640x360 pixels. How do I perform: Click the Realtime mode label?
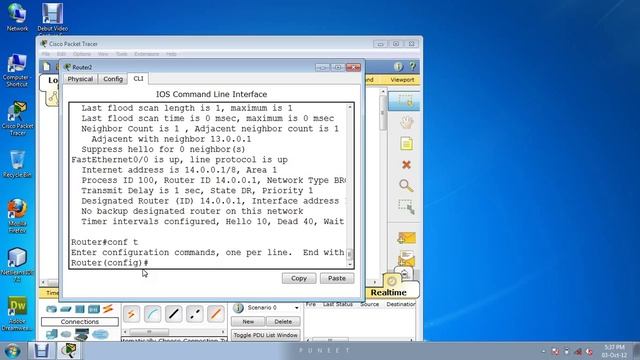click(388, 292)
